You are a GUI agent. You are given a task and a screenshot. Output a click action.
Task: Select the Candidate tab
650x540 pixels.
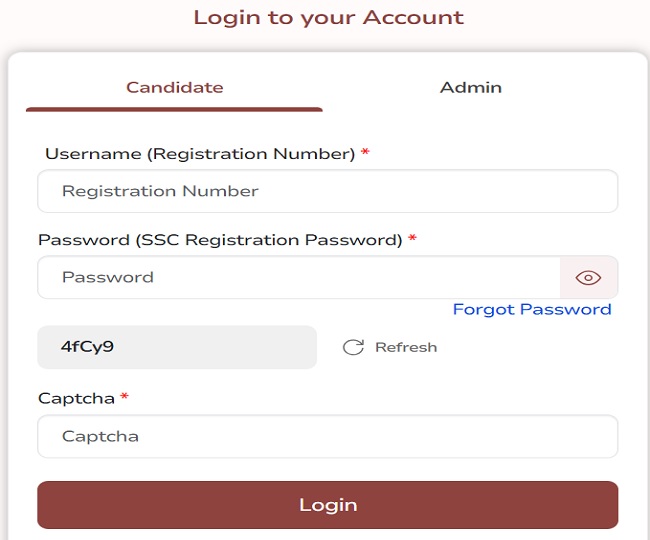(x=174, y=87)
